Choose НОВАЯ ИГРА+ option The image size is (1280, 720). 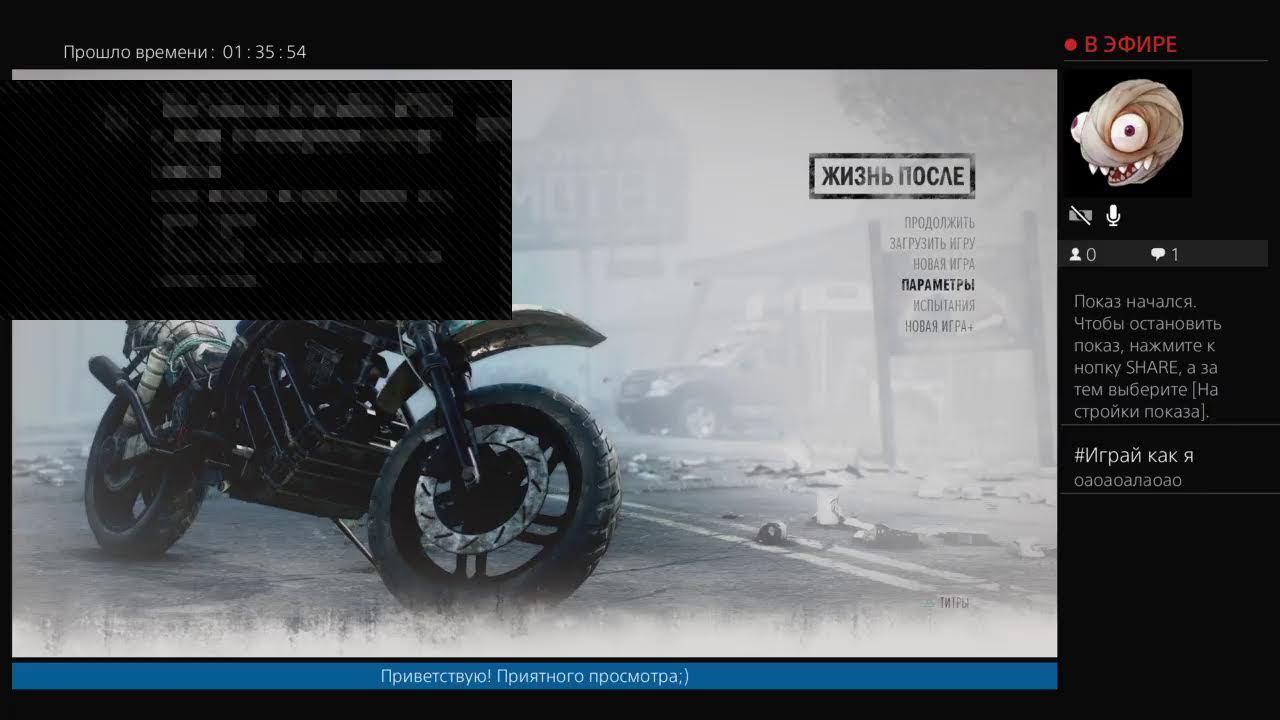pyautogui.click(x=939, y=326)
